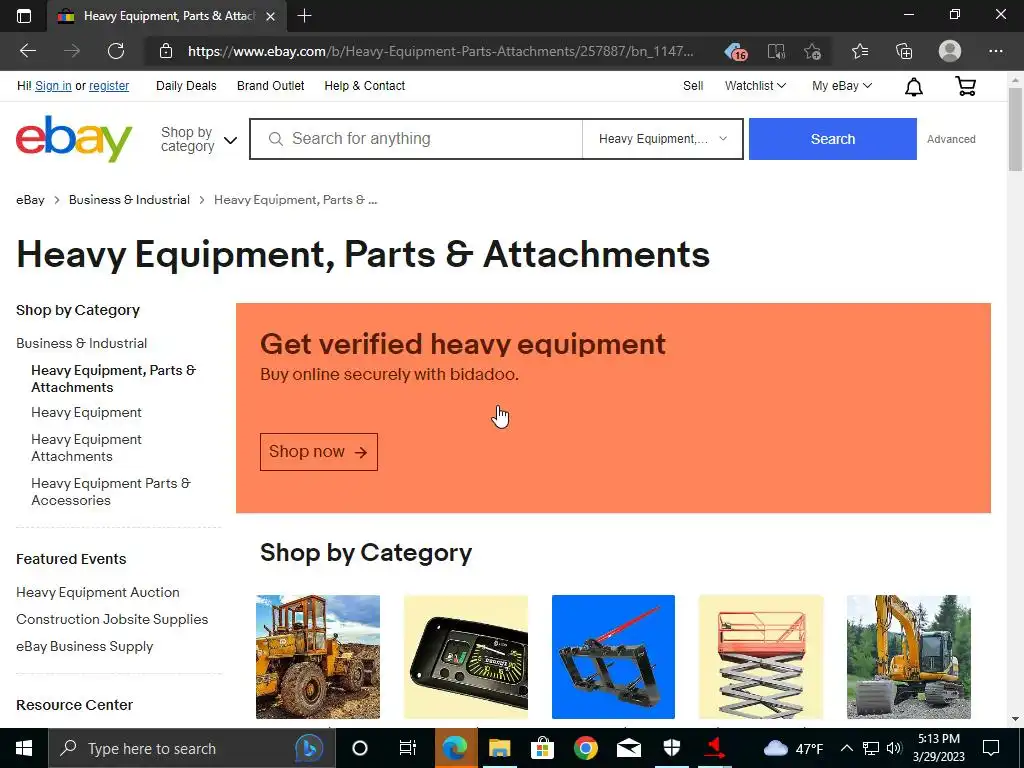The height and width of the screenshot is (768, 1024).
Task: Open the weather 47°F widget
Action: point(793,748)
